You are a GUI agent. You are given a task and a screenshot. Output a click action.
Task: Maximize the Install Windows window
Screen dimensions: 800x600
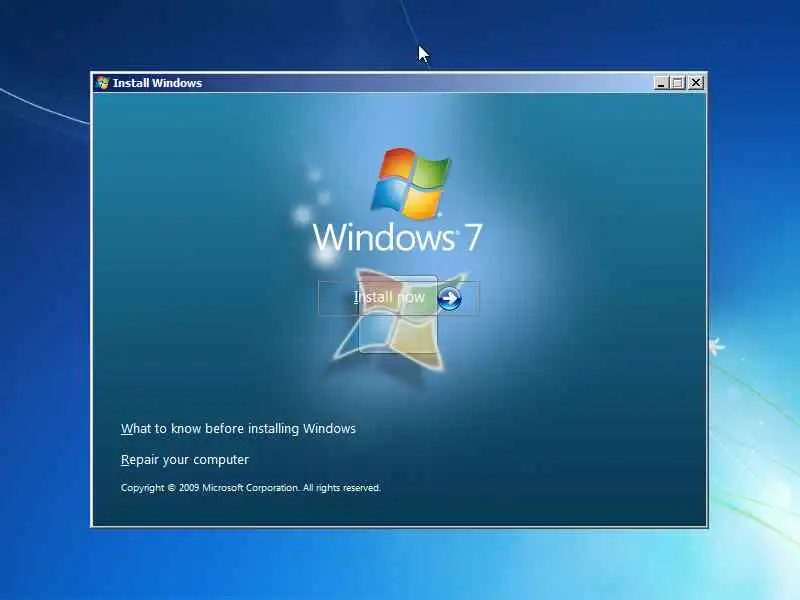coord(678,83)
